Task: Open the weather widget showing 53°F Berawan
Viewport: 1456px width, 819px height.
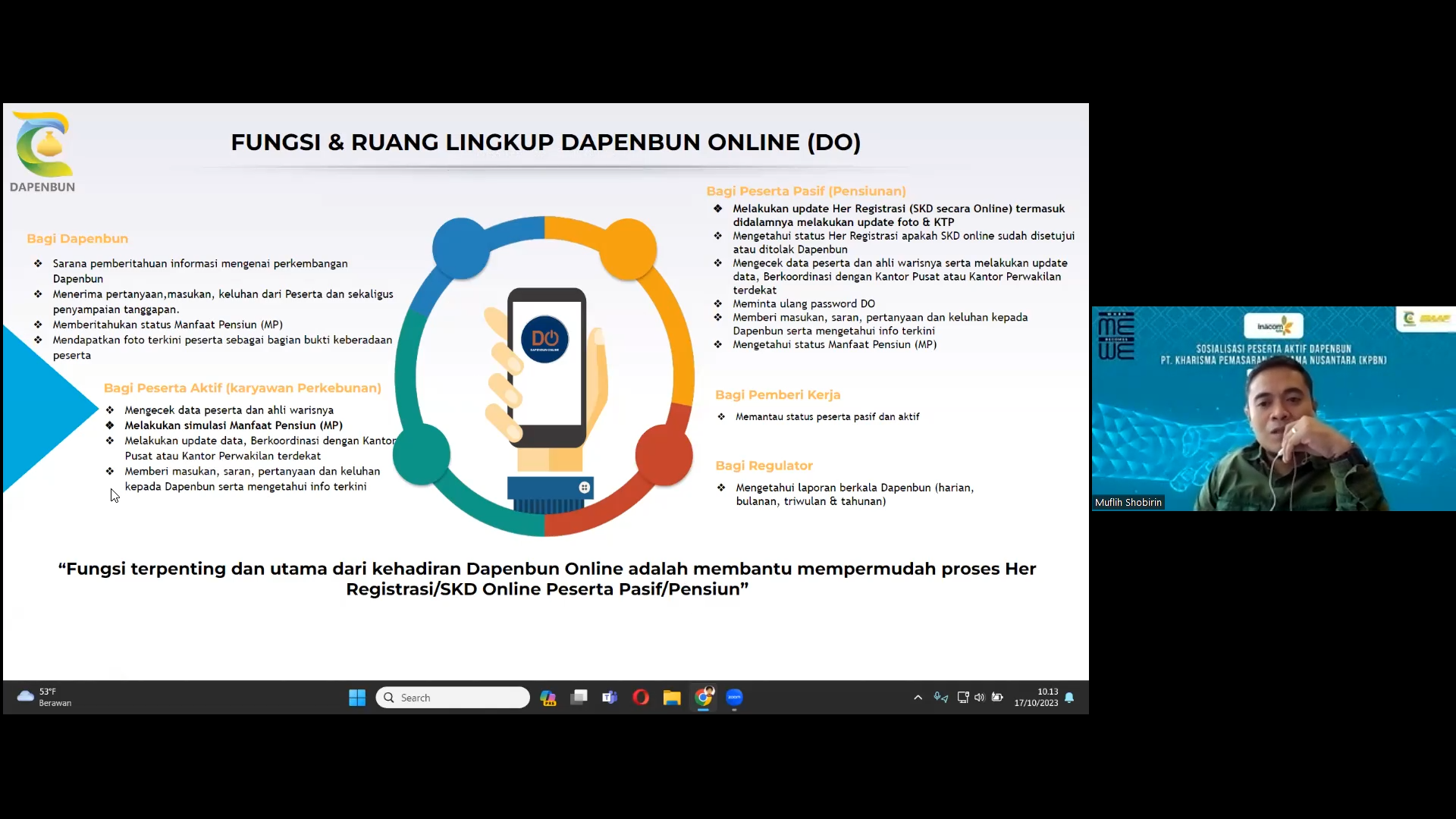Action: [45, 698]
